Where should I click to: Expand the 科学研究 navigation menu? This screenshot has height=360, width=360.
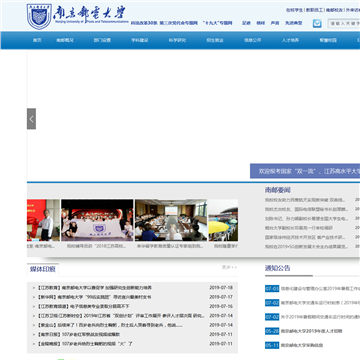[x=177, y=40]
